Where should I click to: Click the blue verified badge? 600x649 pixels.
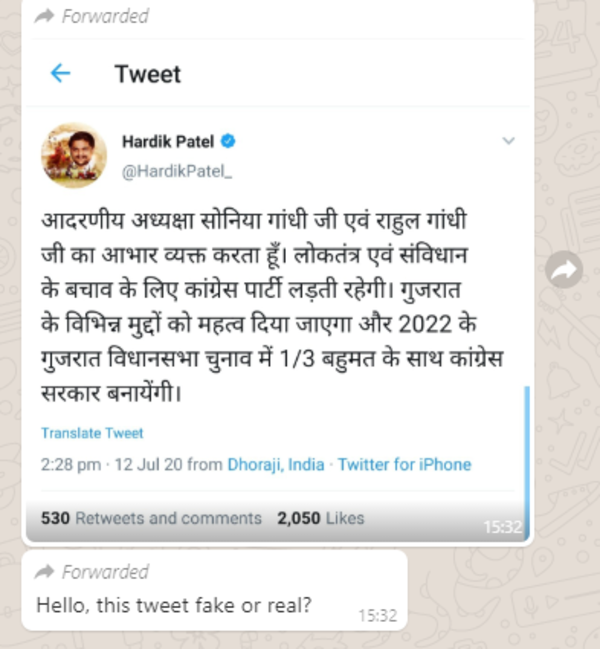[229, 141]
